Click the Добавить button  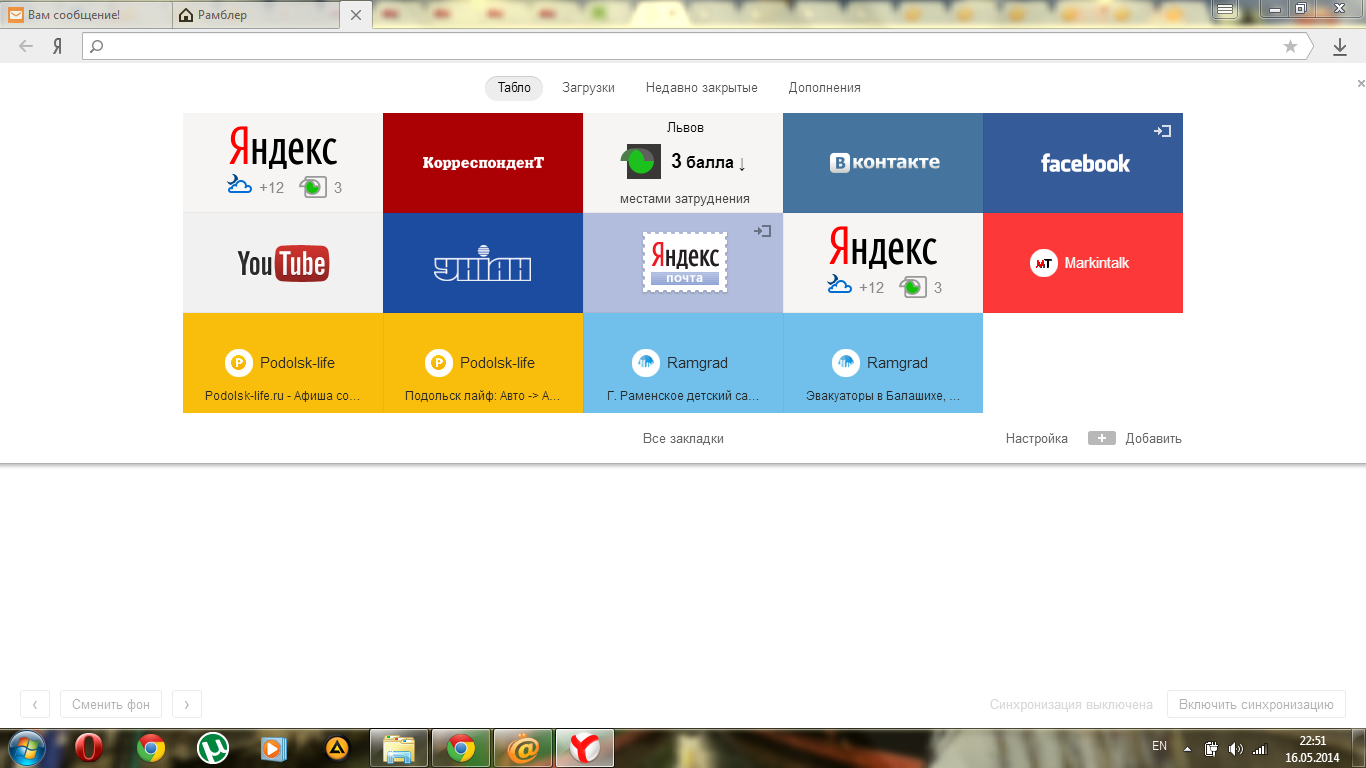tap(1135, 439)
